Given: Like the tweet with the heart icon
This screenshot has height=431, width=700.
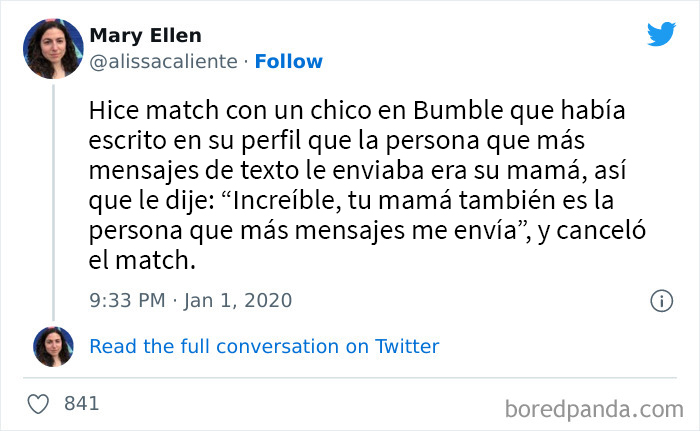Looking at the screenshot, I should point(38,404).
